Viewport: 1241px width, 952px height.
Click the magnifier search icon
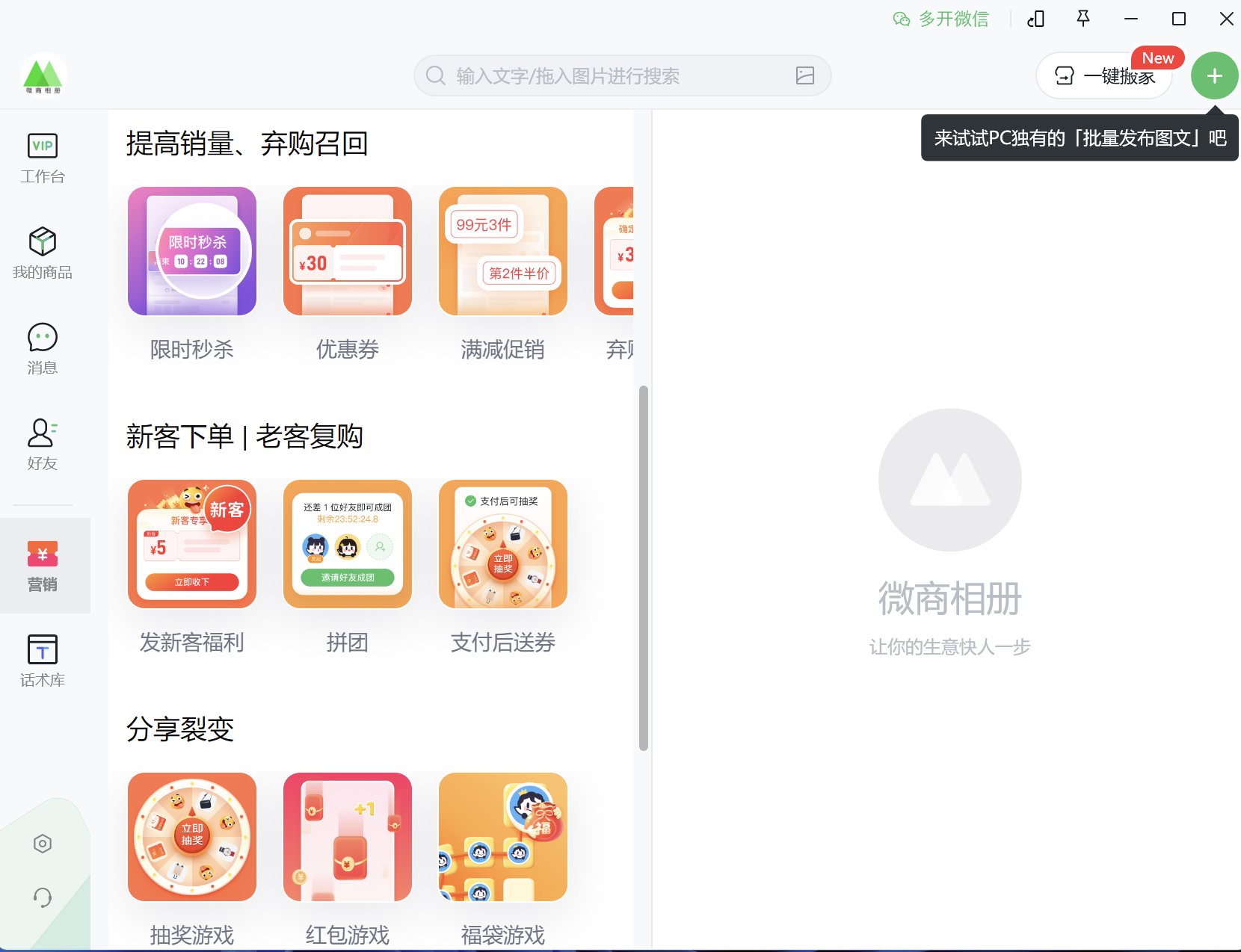click(x=435, y=75)
